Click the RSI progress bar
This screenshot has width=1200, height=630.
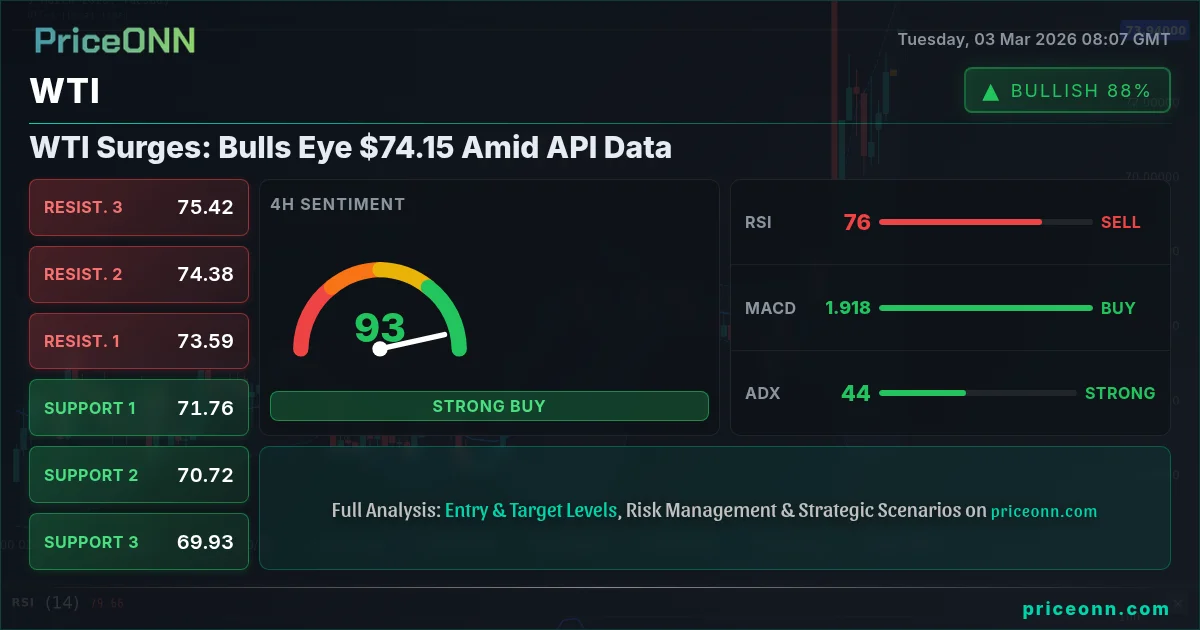(985, 222)
